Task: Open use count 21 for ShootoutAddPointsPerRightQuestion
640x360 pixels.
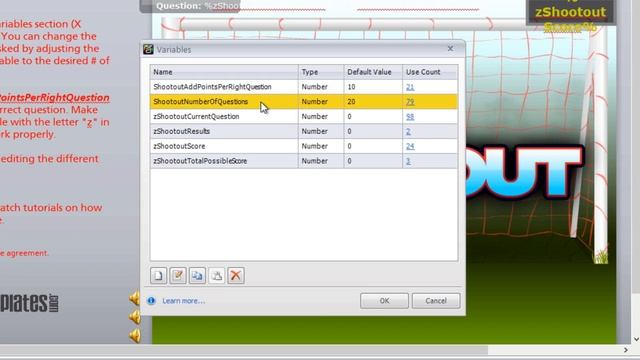Action: tap(410, 87)
